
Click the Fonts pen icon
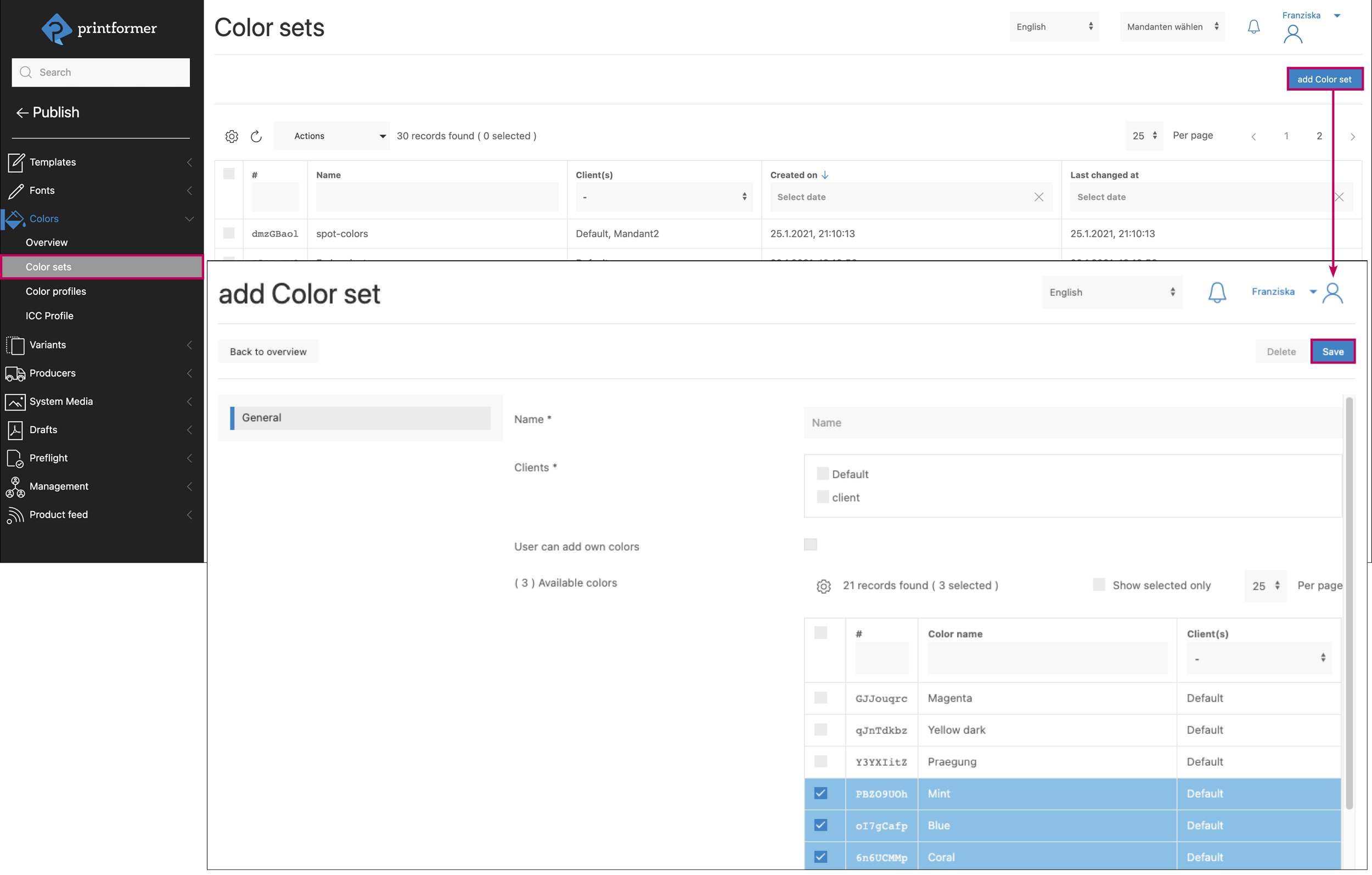(x=15, y=191)
